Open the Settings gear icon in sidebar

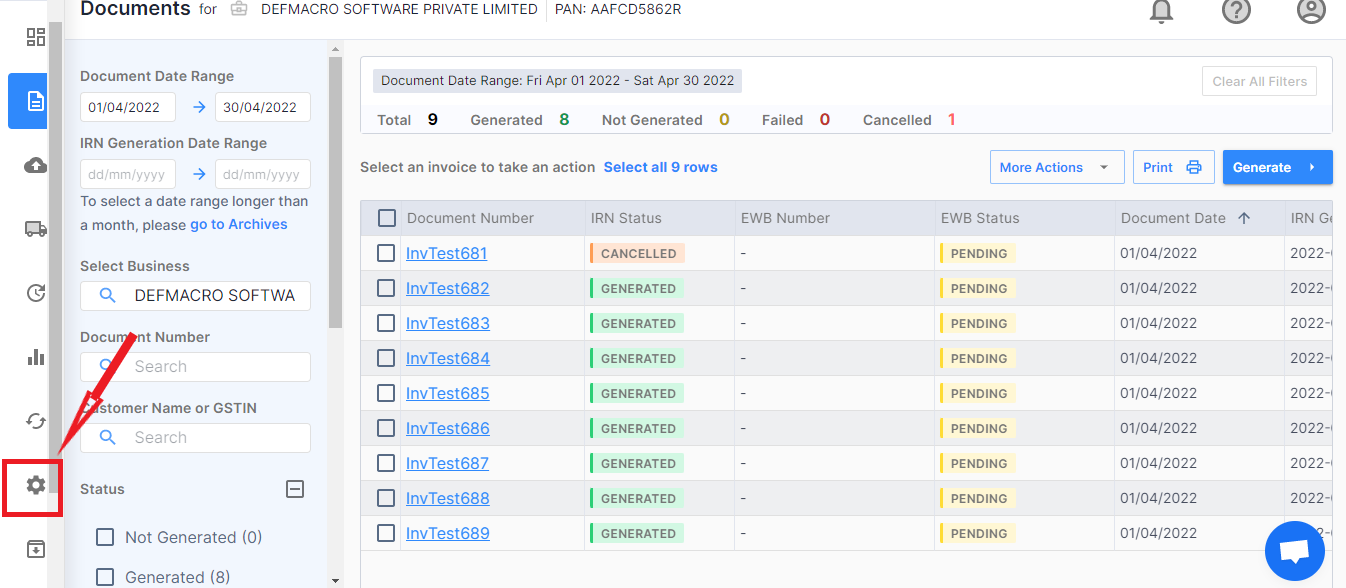[x=36, y=485]
